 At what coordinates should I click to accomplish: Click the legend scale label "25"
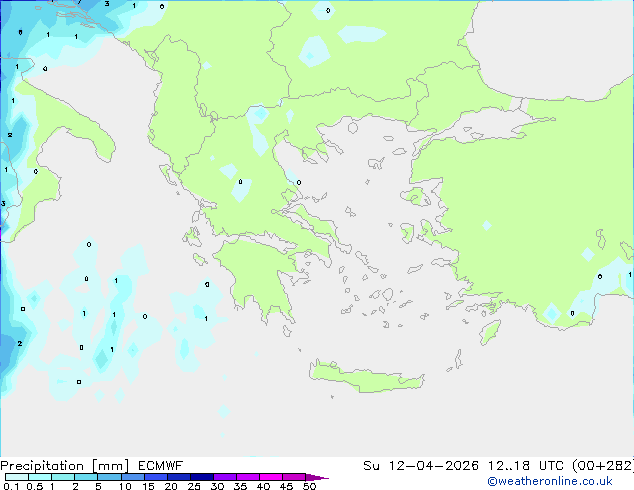(x=194, y=486)
